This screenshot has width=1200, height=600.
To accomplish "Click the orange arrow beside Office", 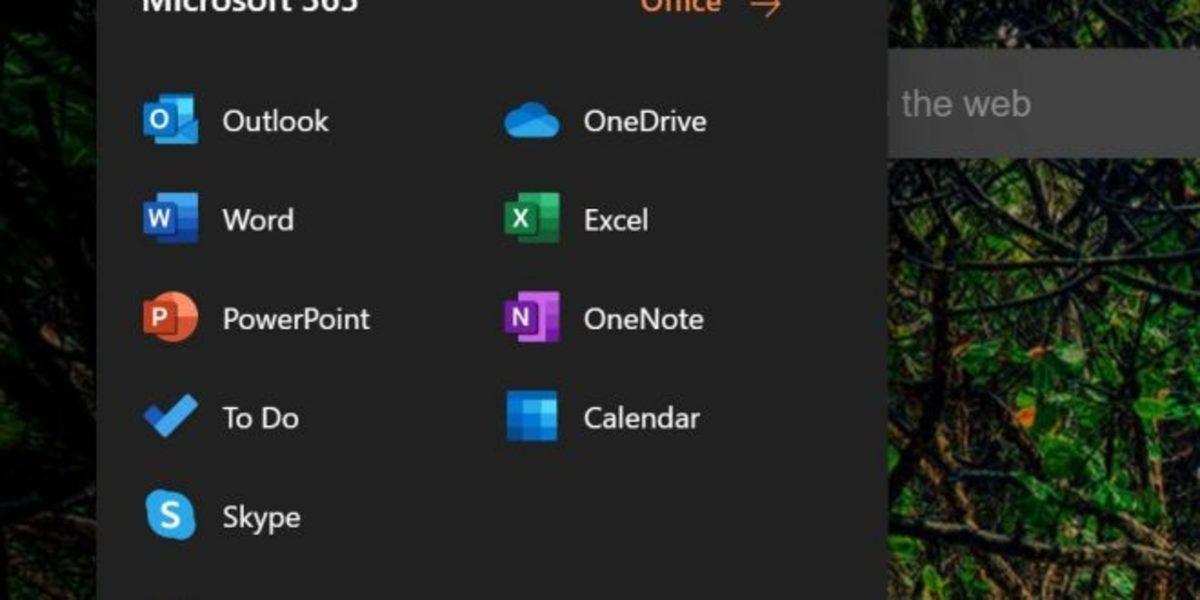I will [763, 7].
